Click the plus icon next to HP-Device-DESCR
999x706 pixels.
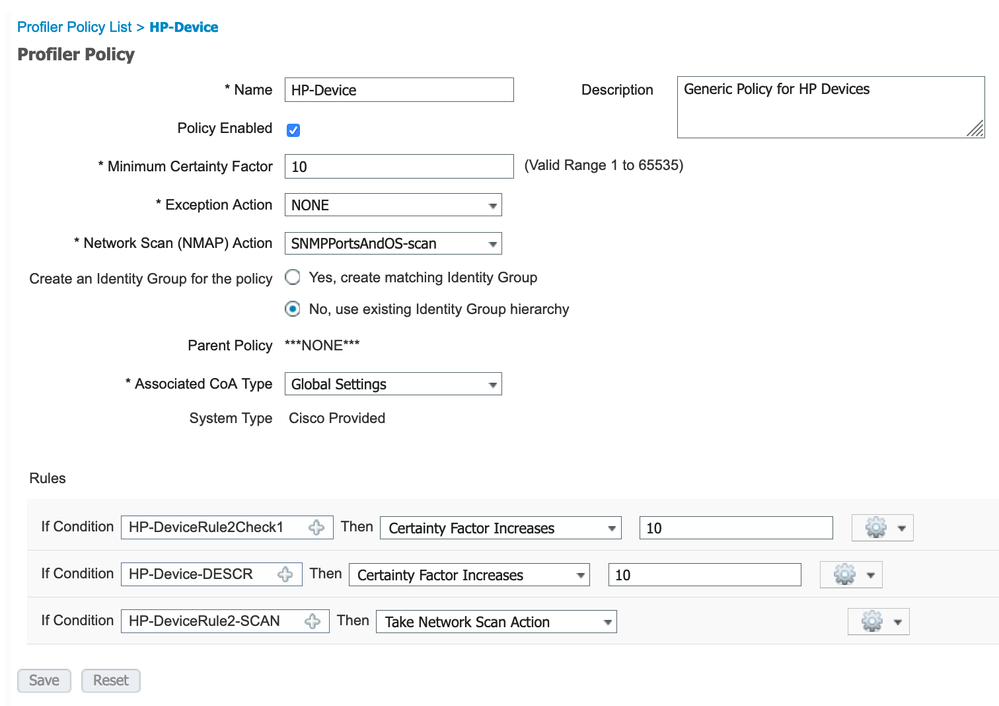(x=285, y=574)
